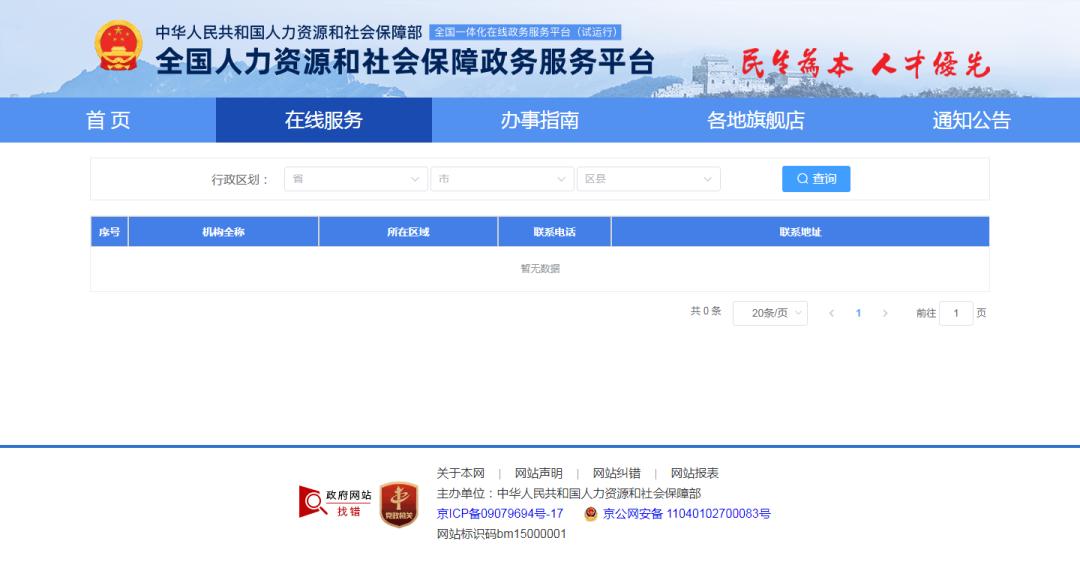Expand the 市 city dropdown

[502, 179]
